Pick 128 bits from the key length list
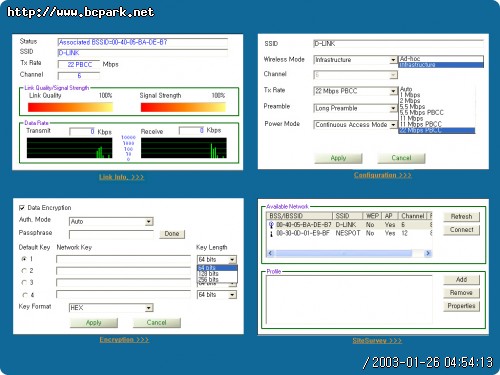500x375 pixels. (217, 274)
